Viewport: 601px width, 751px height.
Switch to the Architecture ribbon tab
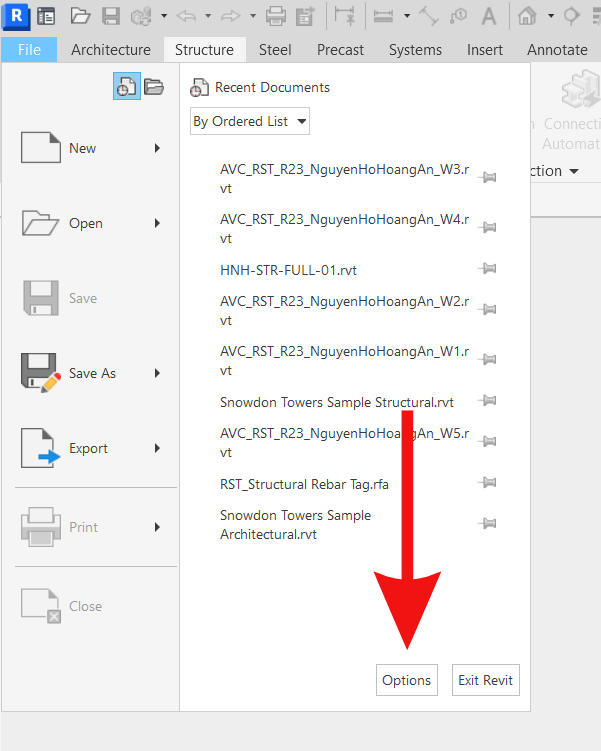click(x=111, y=49)
